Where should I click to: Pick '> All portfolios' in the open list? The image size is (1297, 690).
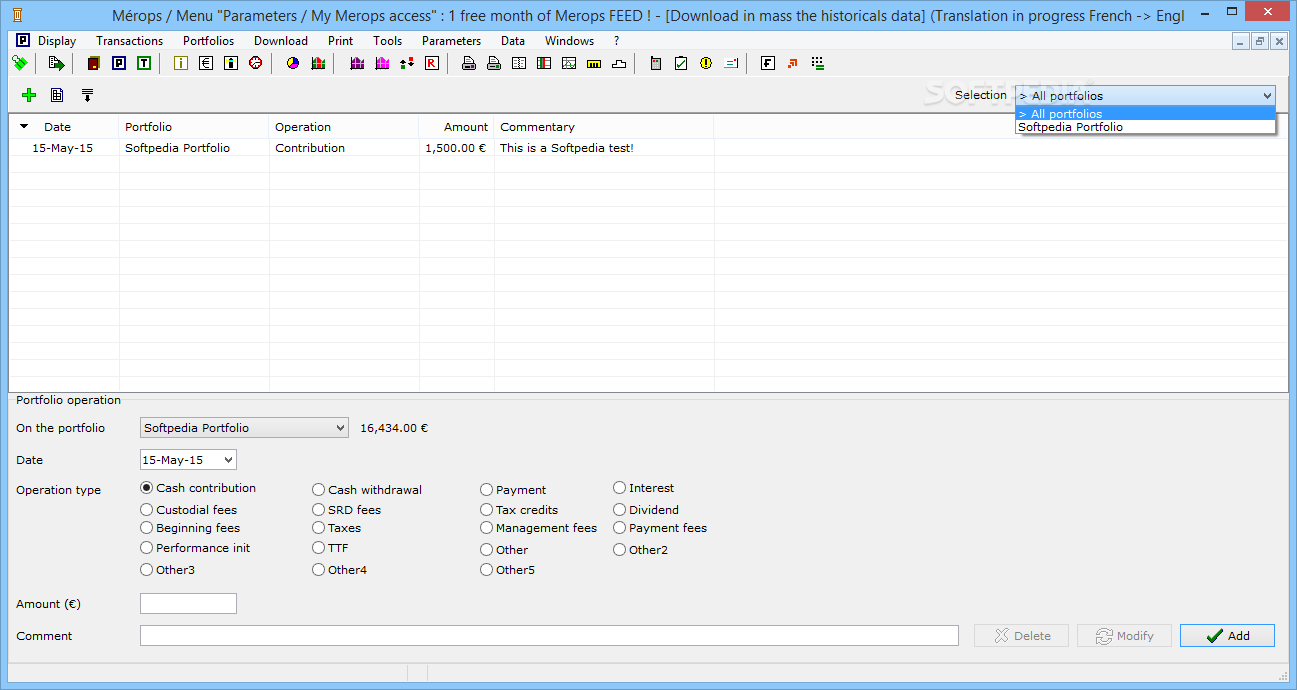(1145, 114)
